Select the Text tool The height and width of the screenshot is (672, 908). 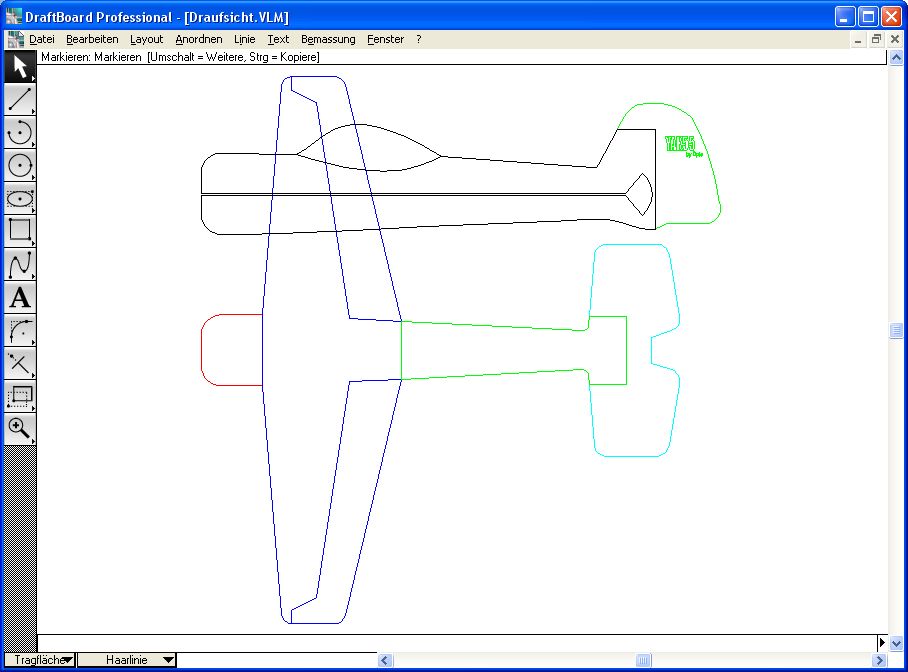point(20,298)
